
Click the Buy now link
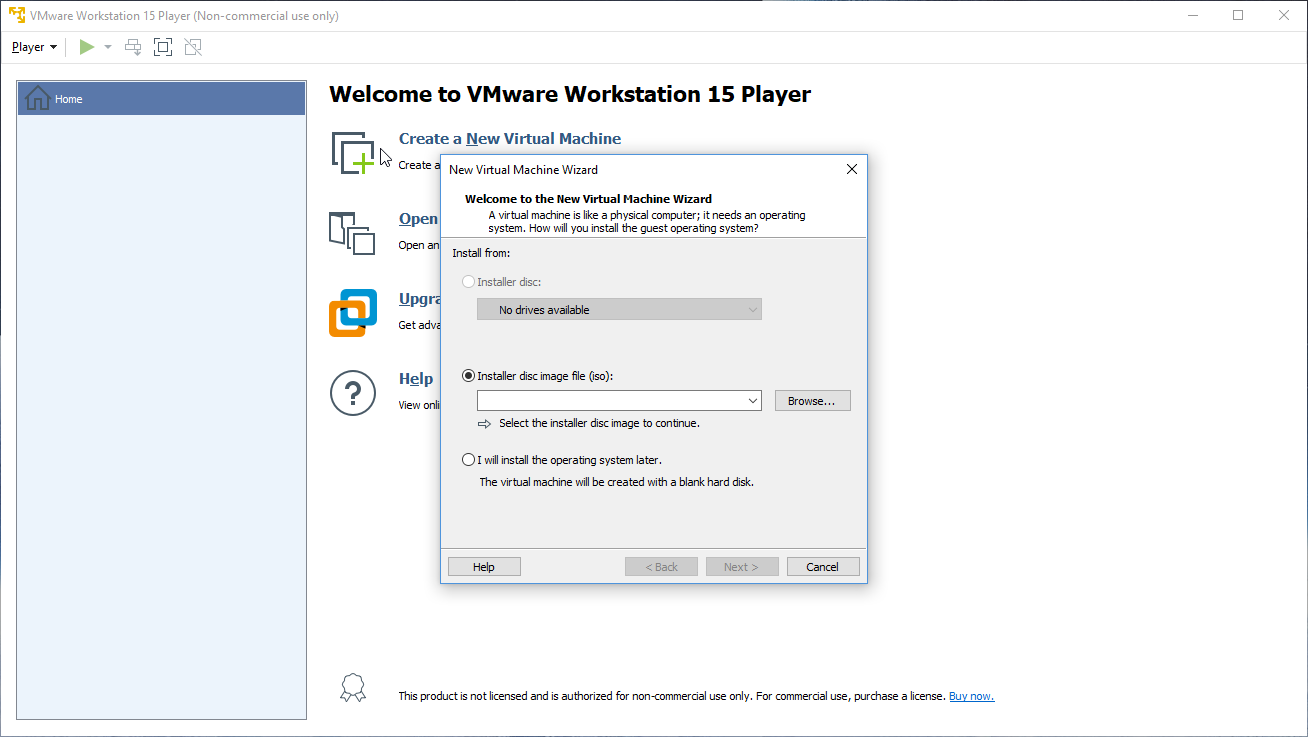tap(971, 696)
